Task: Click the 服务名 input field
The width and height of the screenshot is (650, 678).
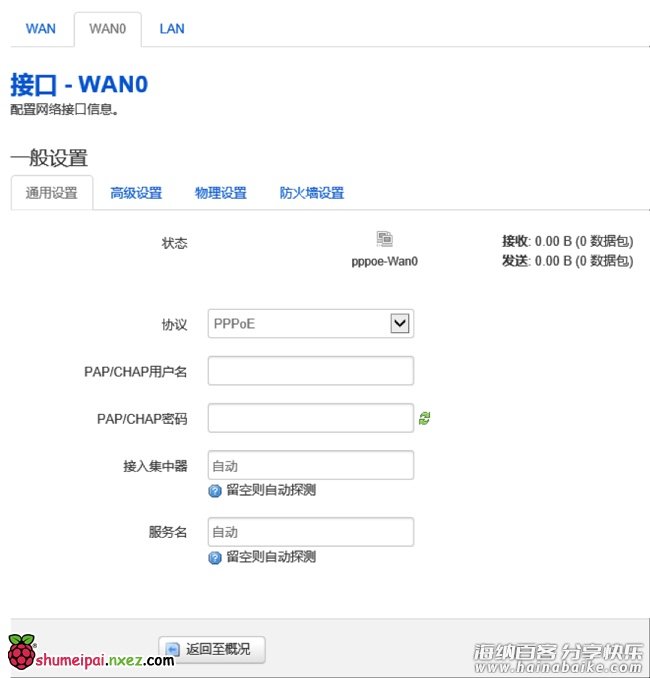Action: click(x=311, y=532)
